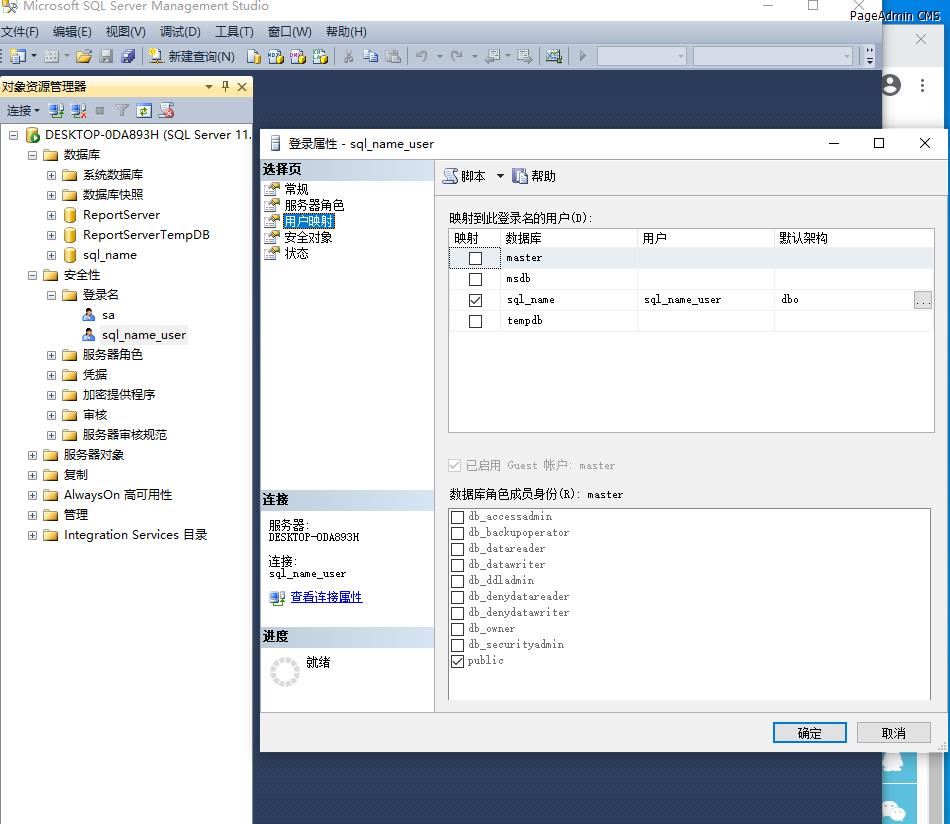
Task: Open the 调试(D) menu
Action: pos(180,32)
